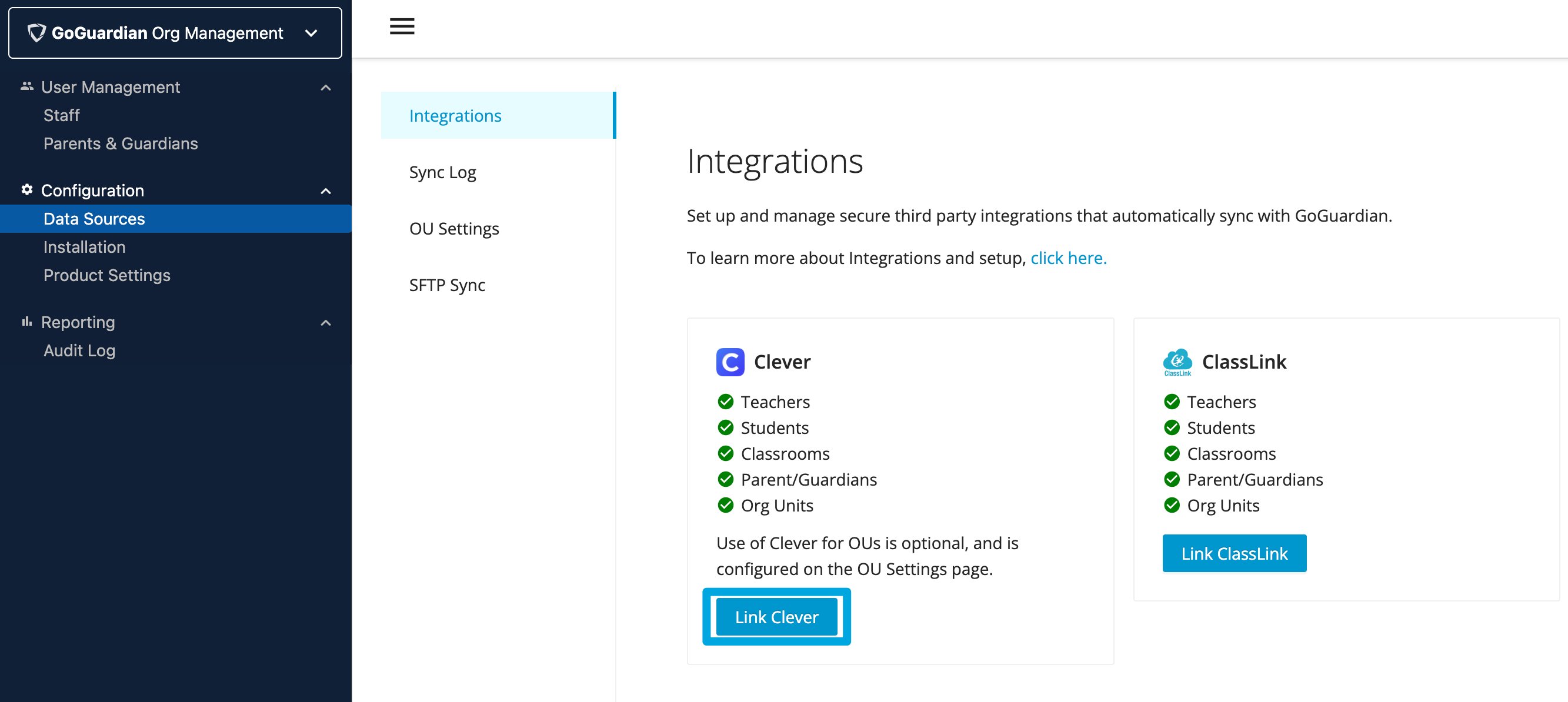Viewport: 1568px width, 702px height.
Task: Click 'Org Units' text in ClassLink card
Action: 1223,506
